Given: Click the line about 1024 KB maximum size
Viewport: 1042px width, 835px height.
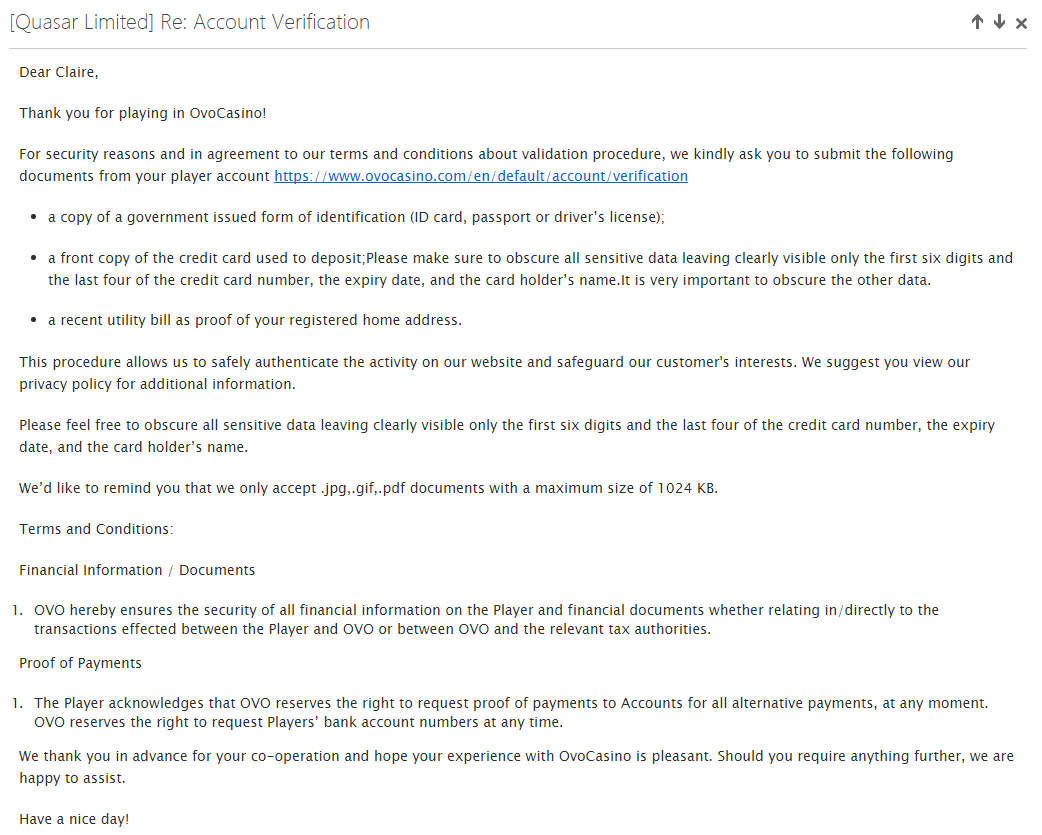Looking at the screenshot, I should click(368, 488).
